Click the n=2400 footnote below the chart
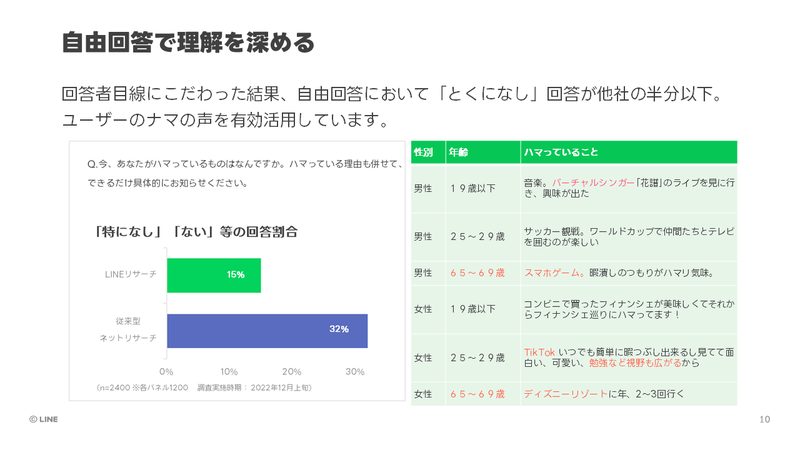This screenshot has height=450, width=800. pos(203,387)
